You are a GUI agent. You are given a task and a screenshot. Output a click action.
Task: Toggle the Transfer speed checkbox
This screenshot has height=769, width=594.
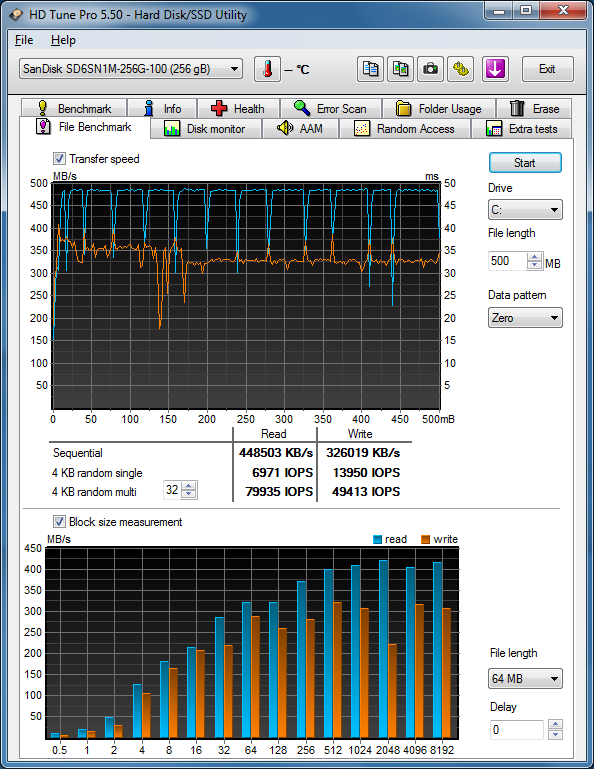click(59, 159)
